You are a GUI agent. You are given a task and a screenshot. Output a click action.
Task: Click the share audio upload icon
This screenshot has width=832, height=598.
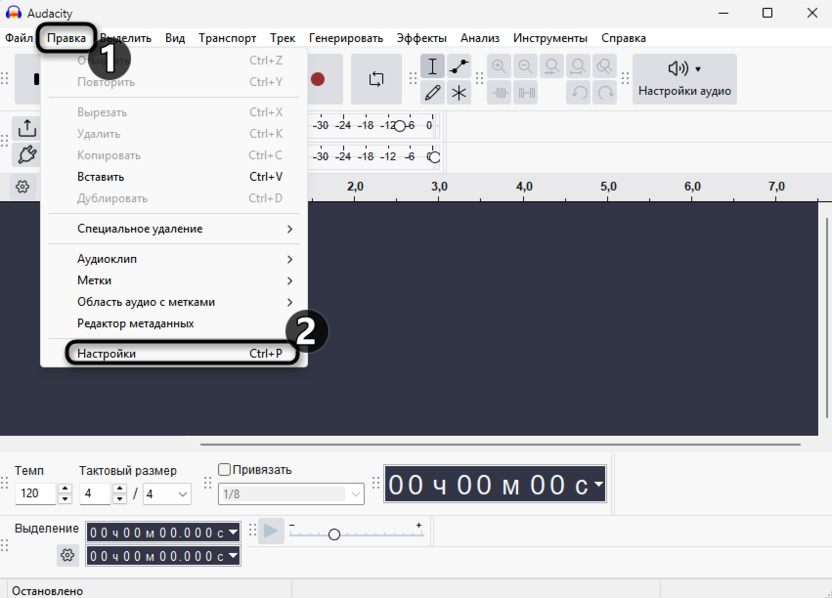tap(27, 128)
